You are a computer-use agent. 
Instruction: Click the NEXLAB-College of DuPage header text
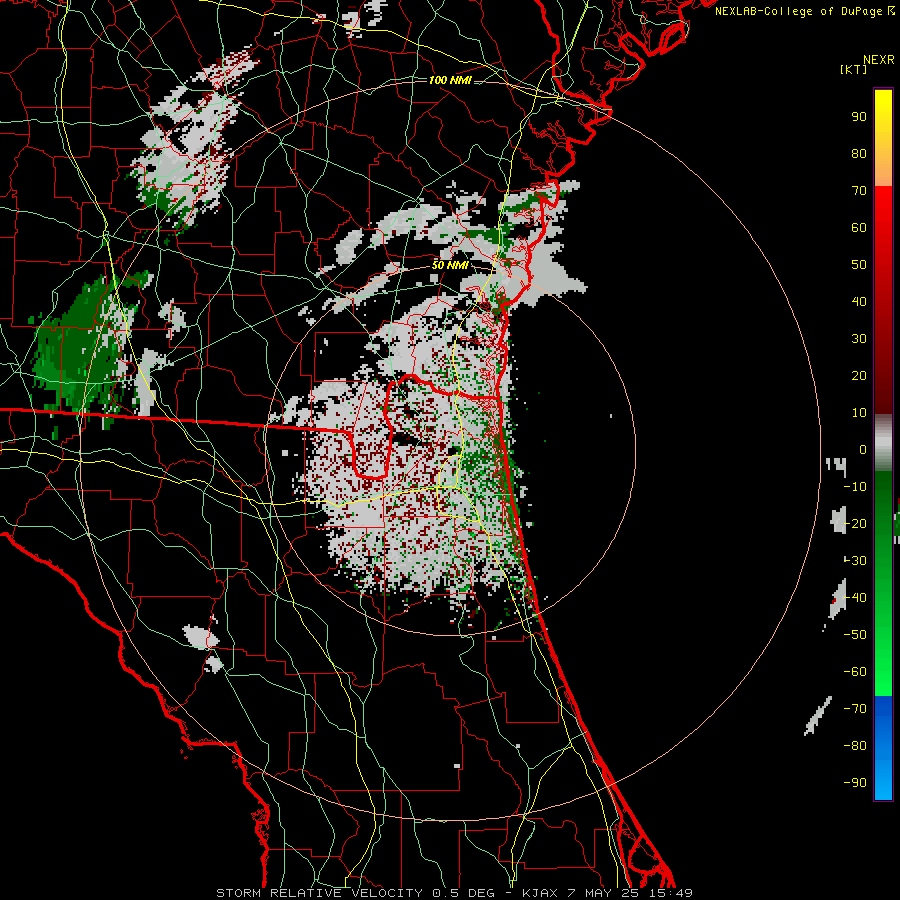tap(804, 11)
